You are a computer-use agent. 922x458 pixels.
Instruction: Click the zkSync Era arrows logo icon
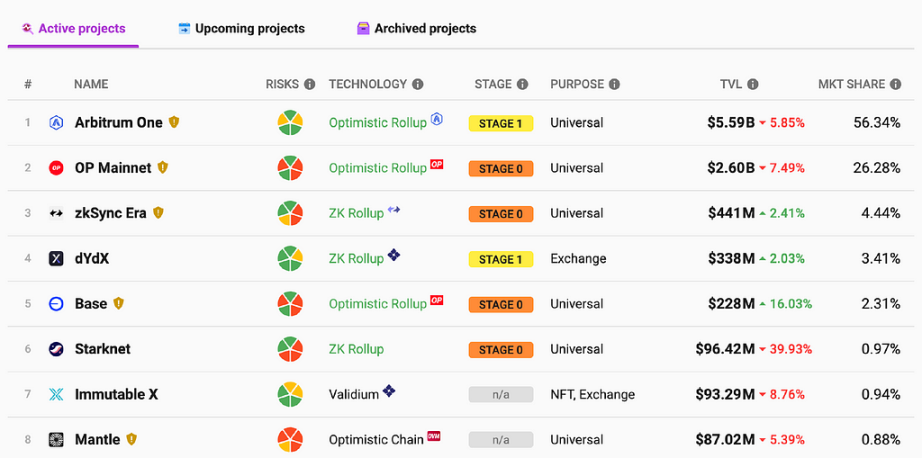coord(56,213)
